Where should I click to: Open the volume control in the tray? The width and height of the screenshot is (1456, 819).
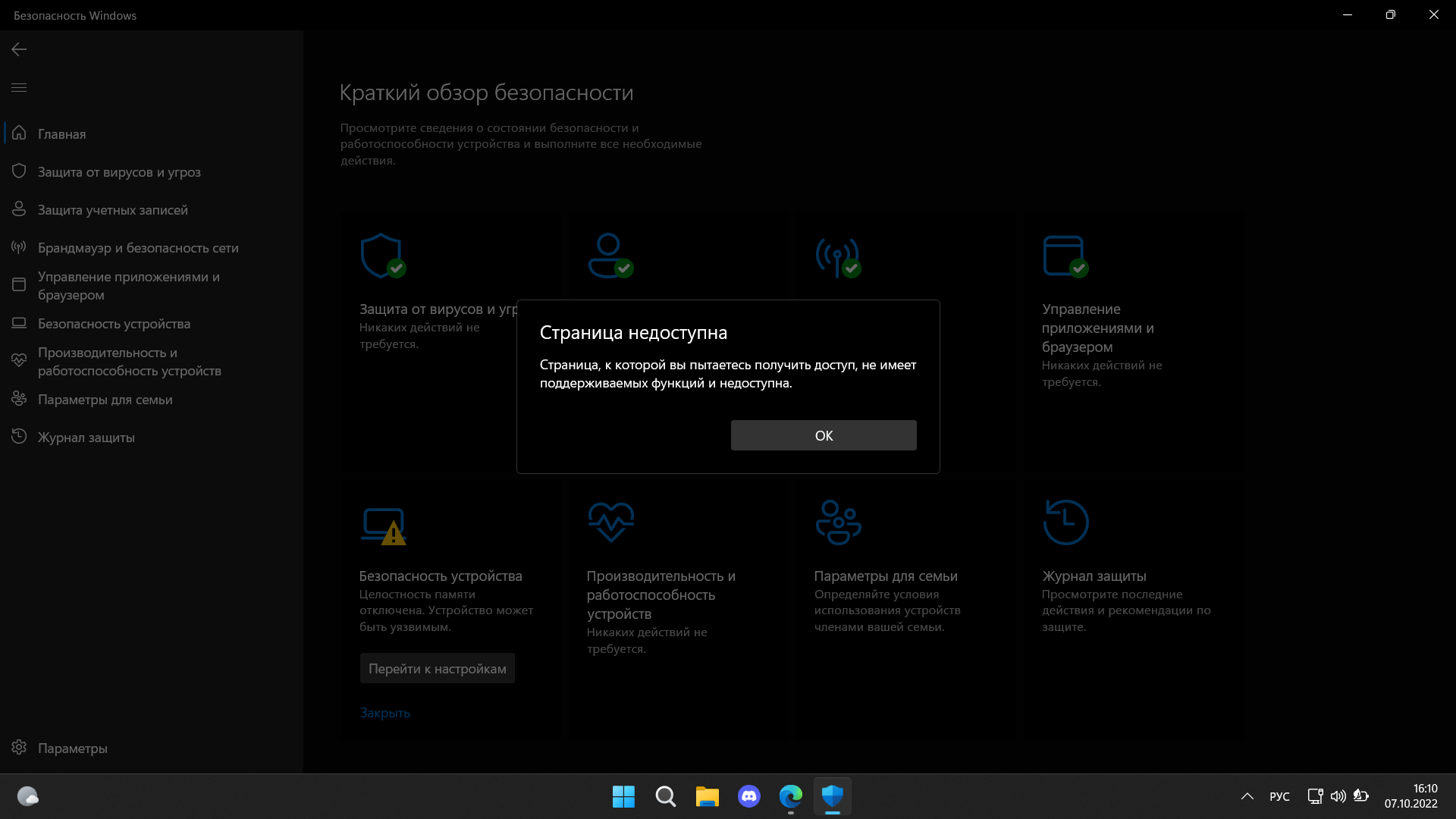[1338, 796]
